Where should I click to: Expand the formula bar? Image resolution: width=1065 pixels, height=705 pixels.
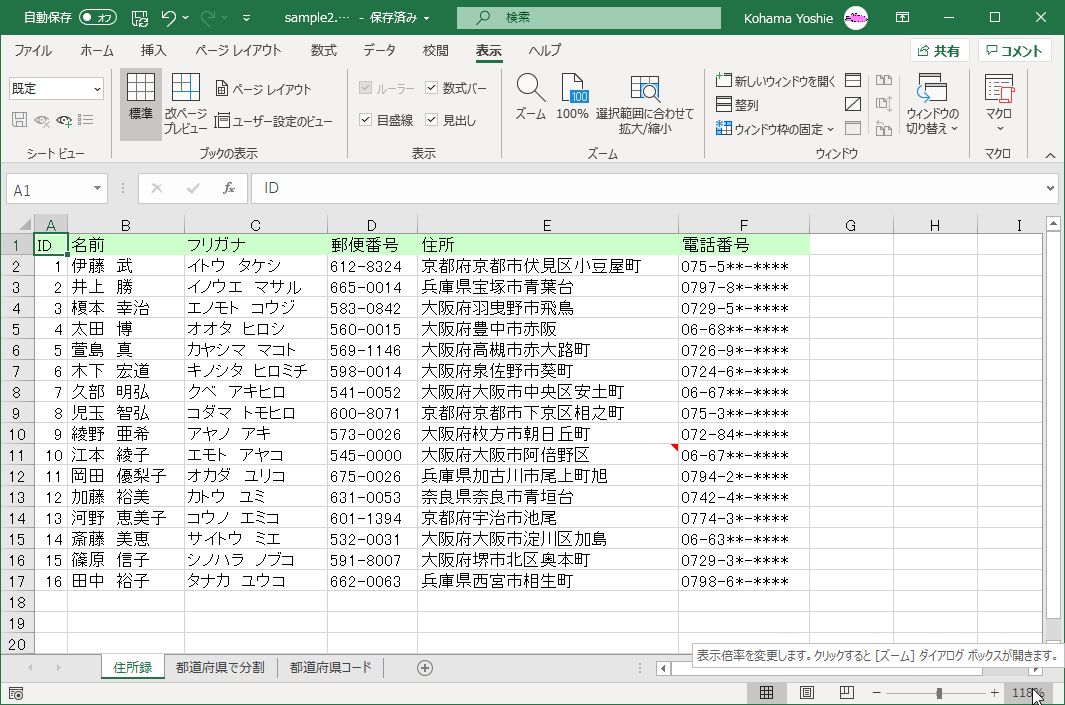(1051, 189)
